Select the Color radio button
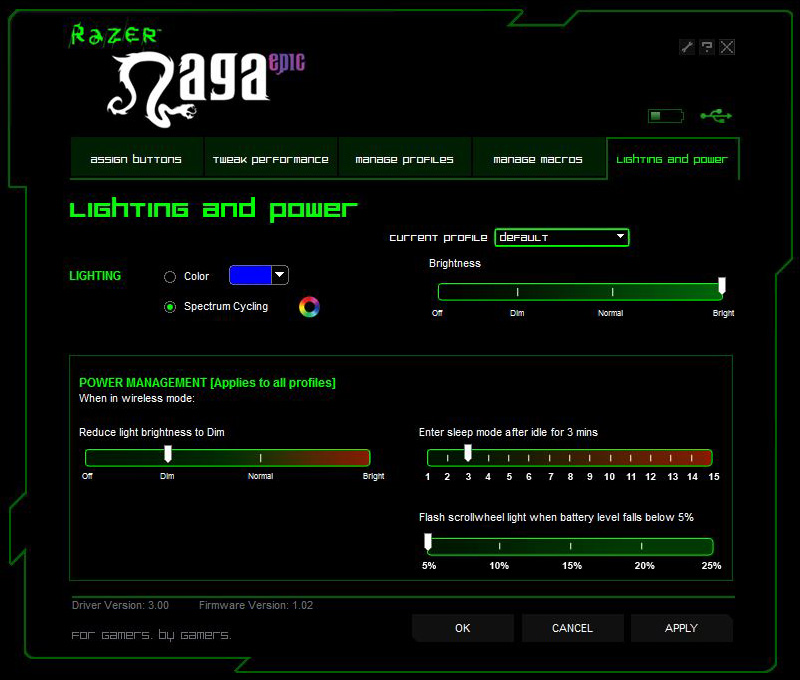This screenshot has width=800, height=680. [x=170, y=276]
